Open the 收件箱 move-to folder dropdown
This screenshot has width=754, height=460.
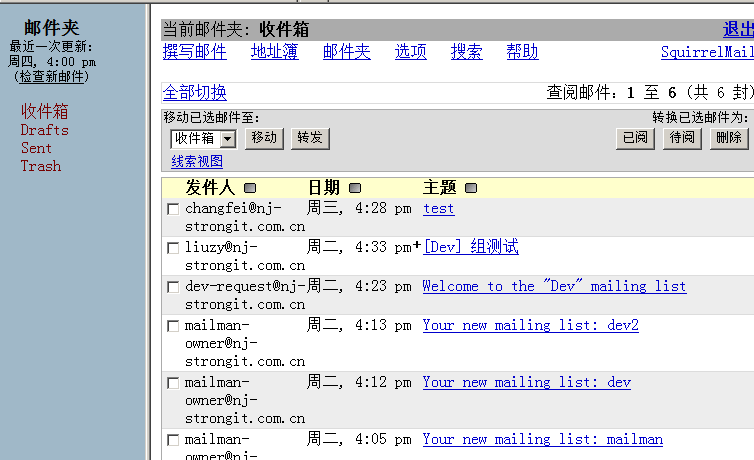(203, 139)
